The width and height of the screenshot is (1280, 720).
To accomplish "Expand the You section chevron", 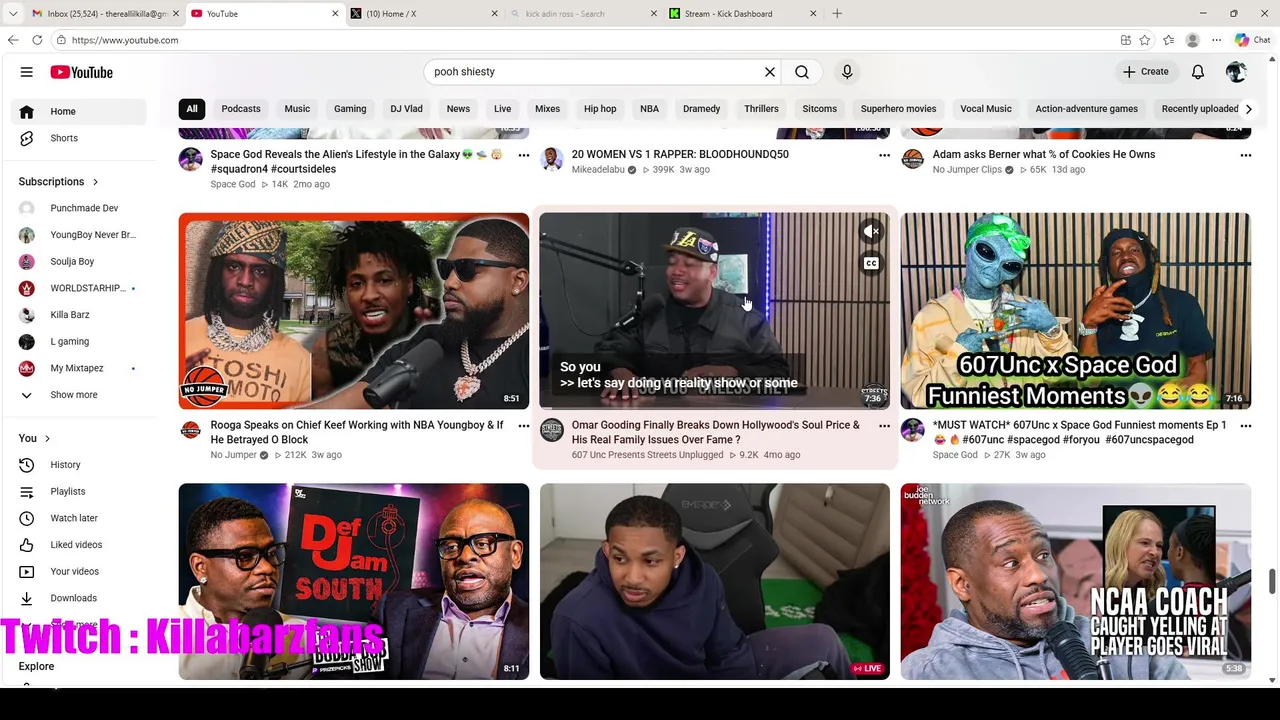I will tap(47, 438).
